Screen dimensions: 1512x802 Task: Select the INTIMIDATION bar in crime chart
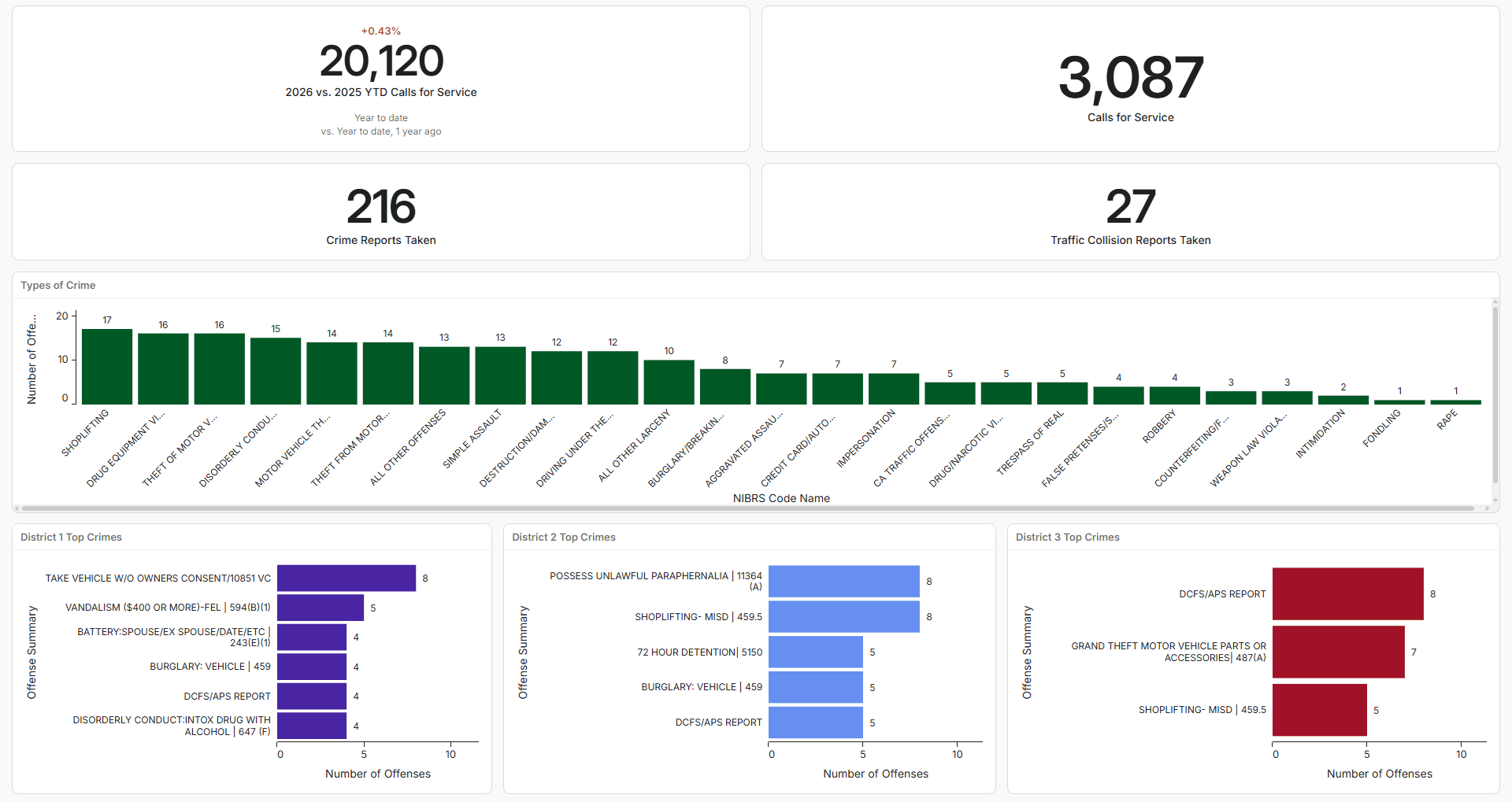click(x=1343, y=400)
